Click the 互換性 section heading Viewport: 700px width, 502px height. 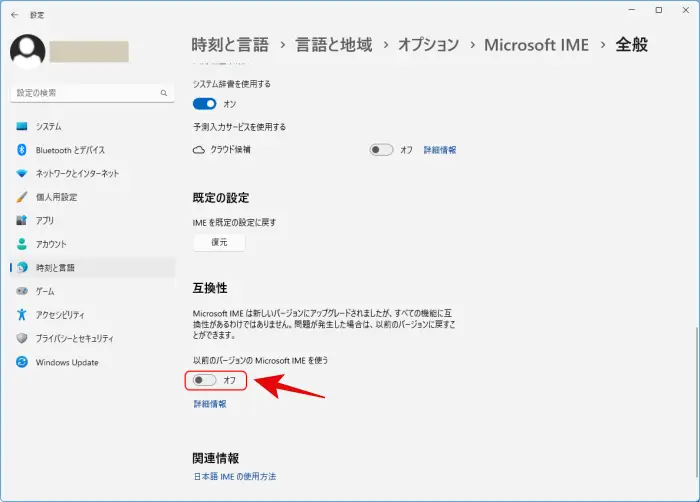click(210, 288)
